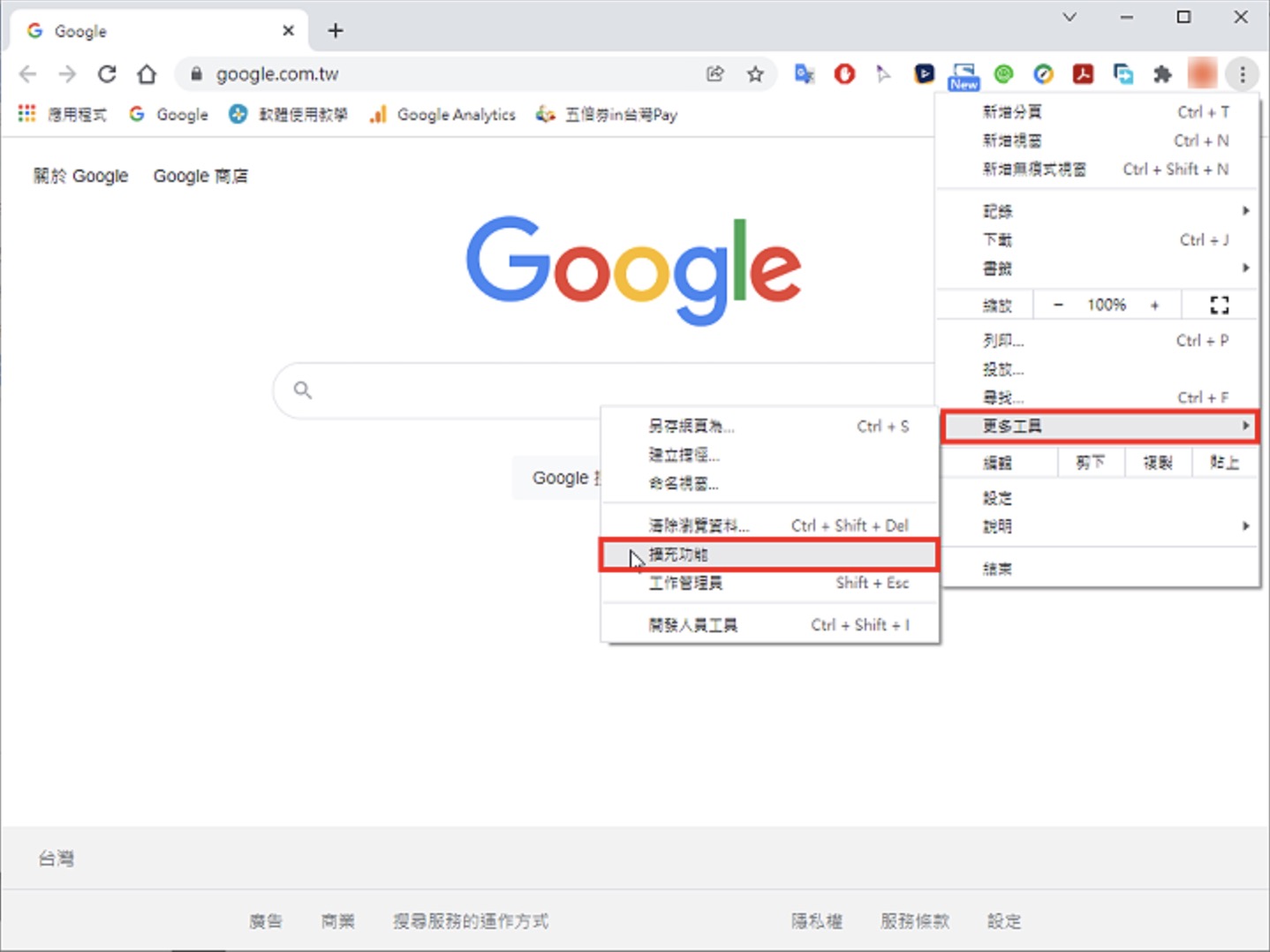The height and width of the screenshot is (952, 1270).
Task: Select 新增視窗 in the Chrome menu
Action: click(1098, 140)
